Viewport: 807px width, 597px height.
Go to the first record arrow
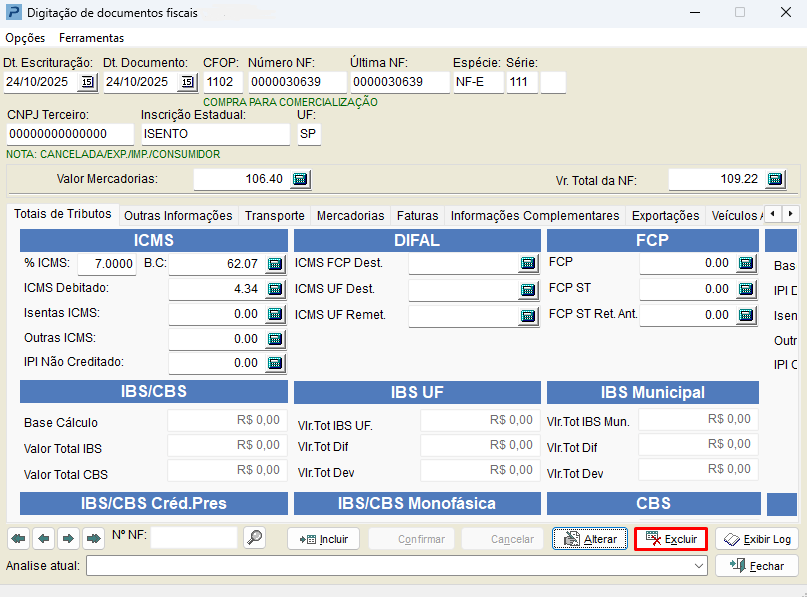[x=19, y=539]
